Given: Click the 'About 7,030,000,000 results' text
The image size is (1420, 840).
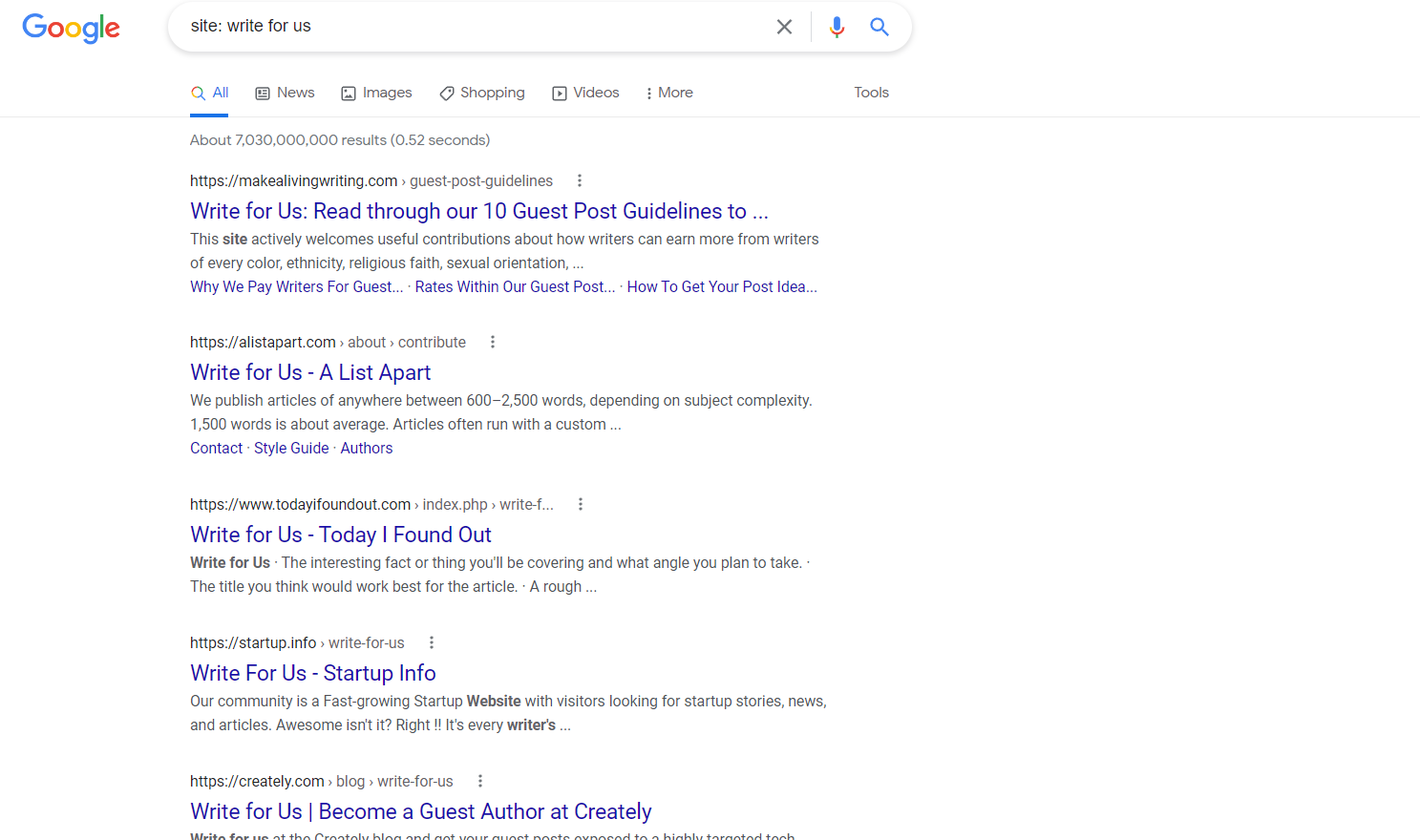Looking at the screenshot, I should click(340, 139).
